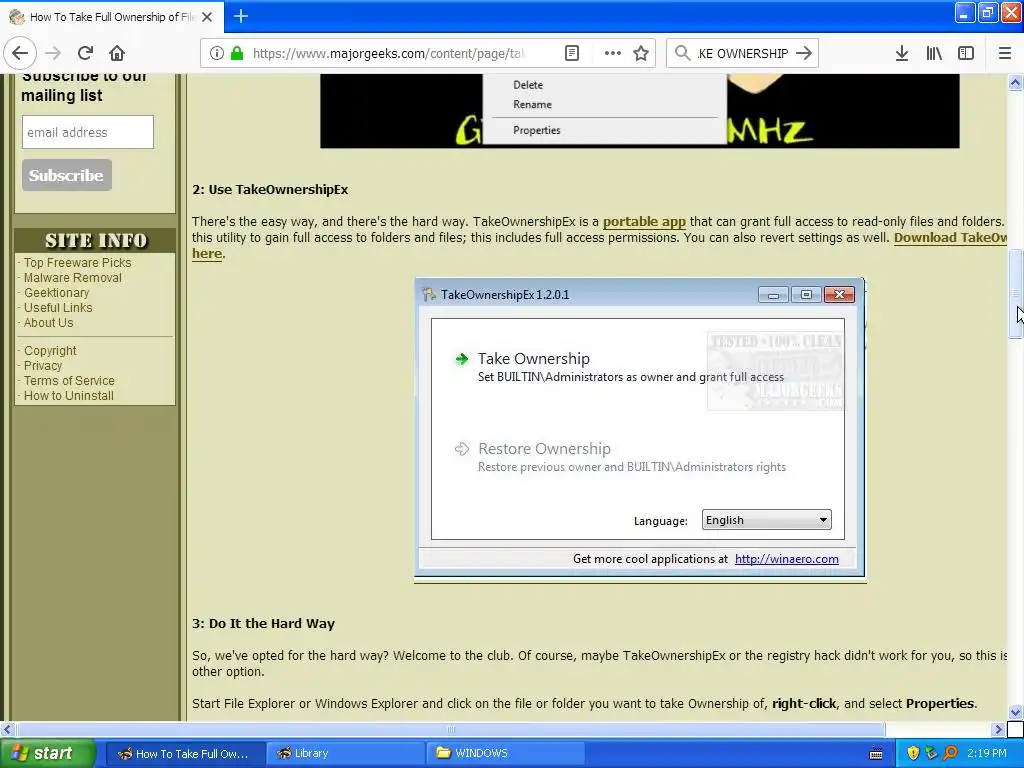Open Useful Links in Site Info

click(57, 308)
